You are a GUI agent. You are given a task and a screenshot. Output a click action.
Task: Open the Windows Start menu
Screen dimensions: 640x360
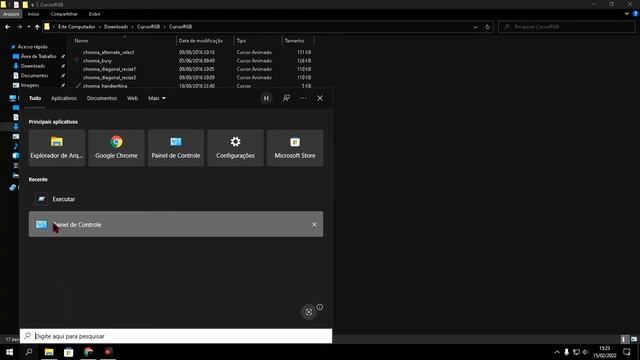9,352
